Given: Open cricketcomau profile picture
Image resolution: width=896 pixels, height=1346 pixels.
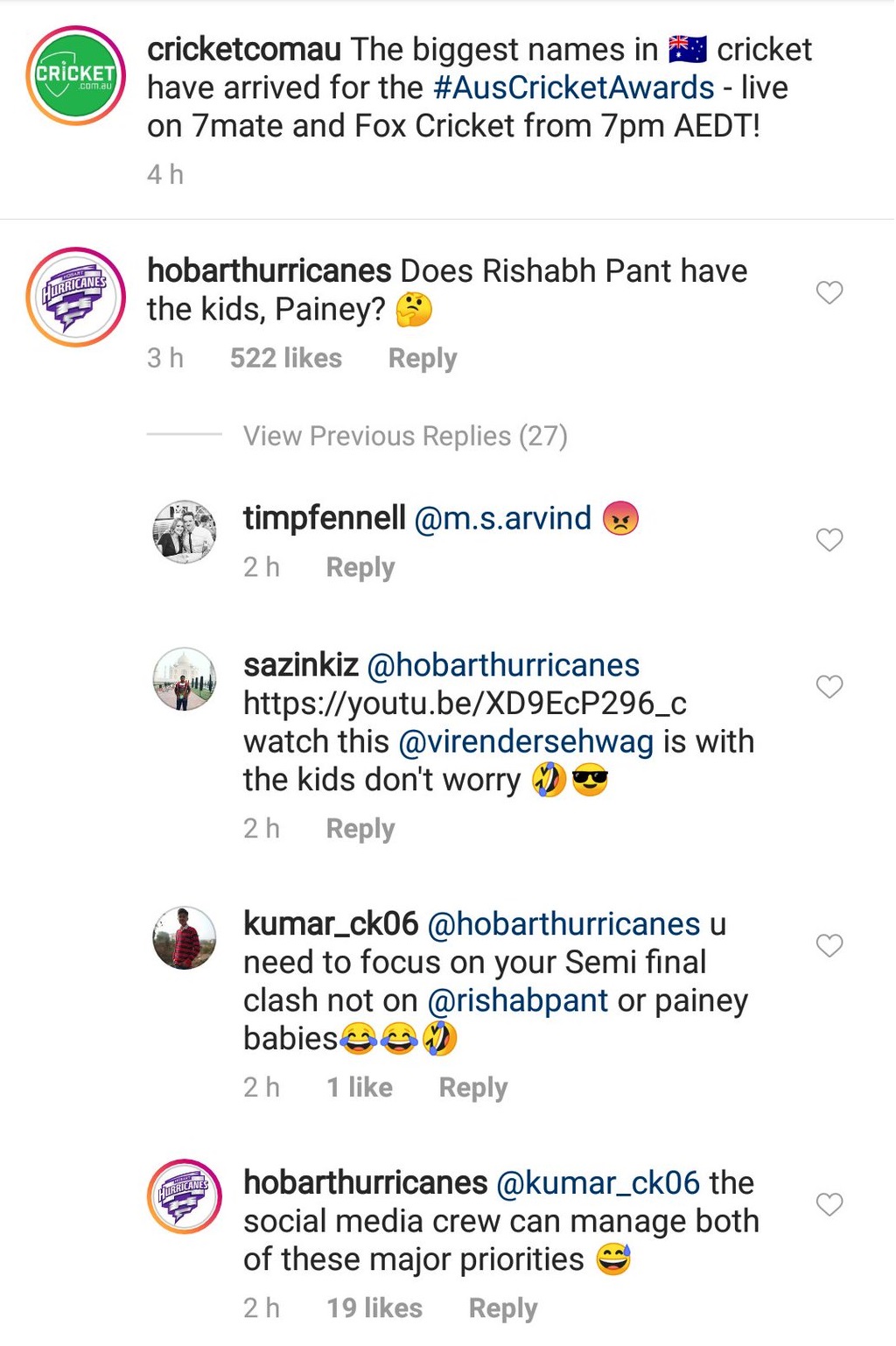Looking at the screenshot, I should pos(76,75).
